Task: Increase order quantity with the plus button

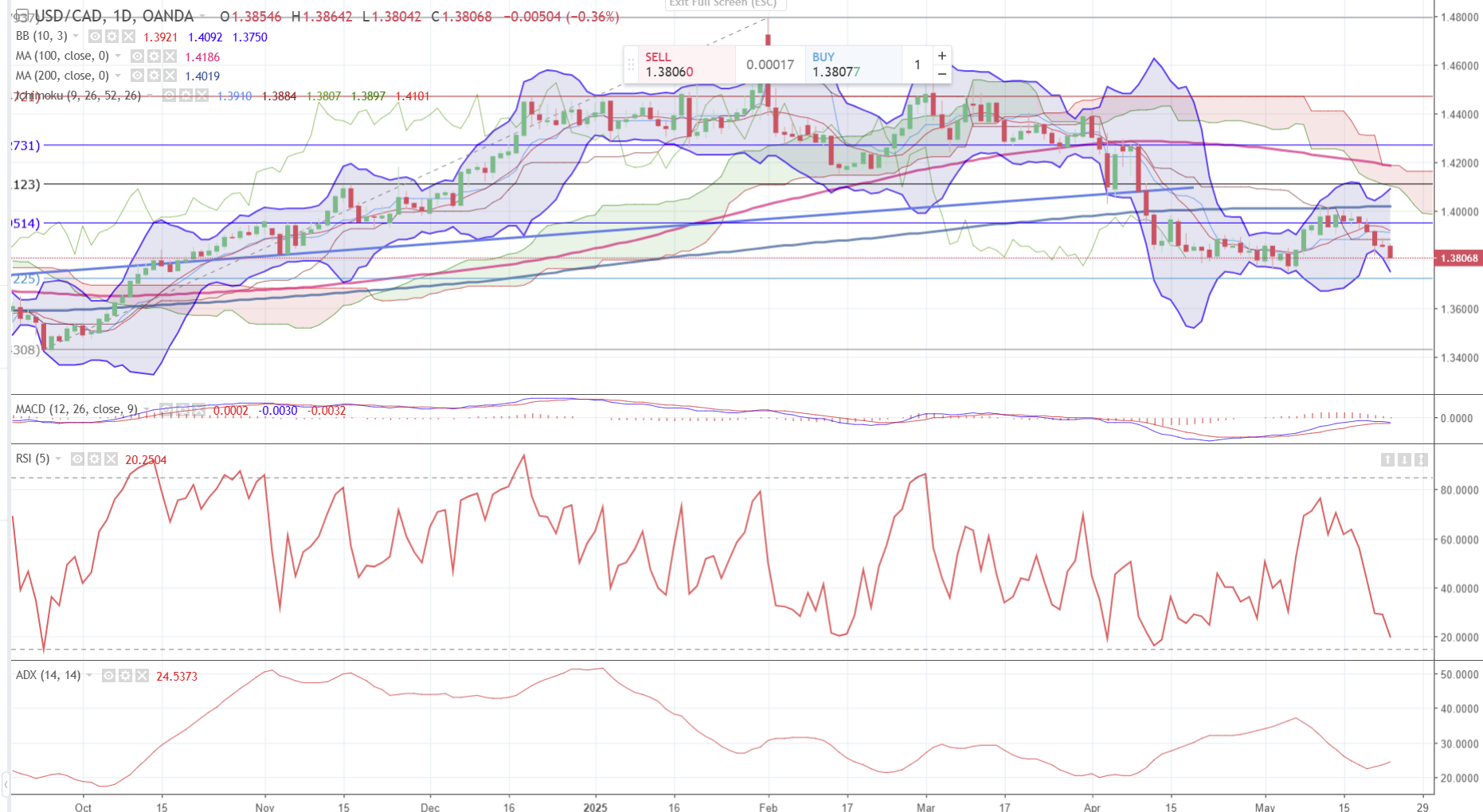Action: pyautogui.click(x=942, y=56)
